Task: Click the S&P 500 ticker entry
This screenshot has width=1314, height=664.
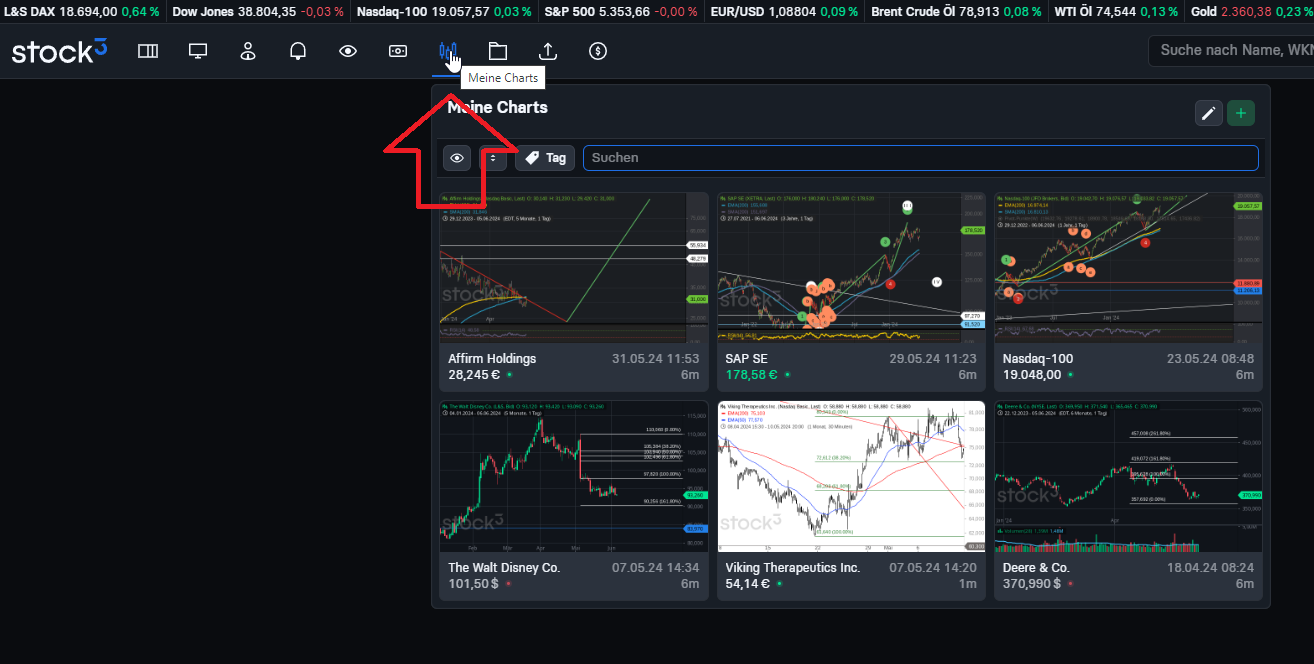Action: point(620,11)
